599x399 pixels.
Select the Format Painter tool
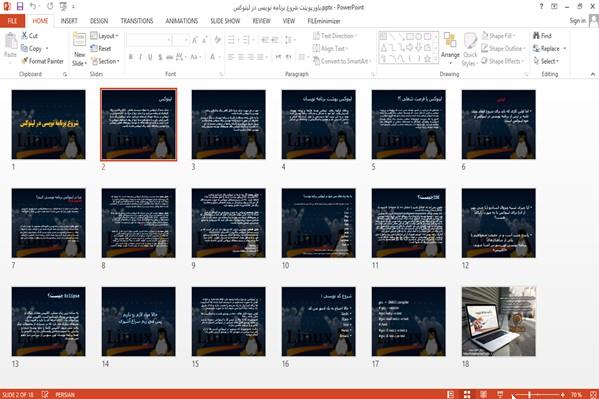43,61
